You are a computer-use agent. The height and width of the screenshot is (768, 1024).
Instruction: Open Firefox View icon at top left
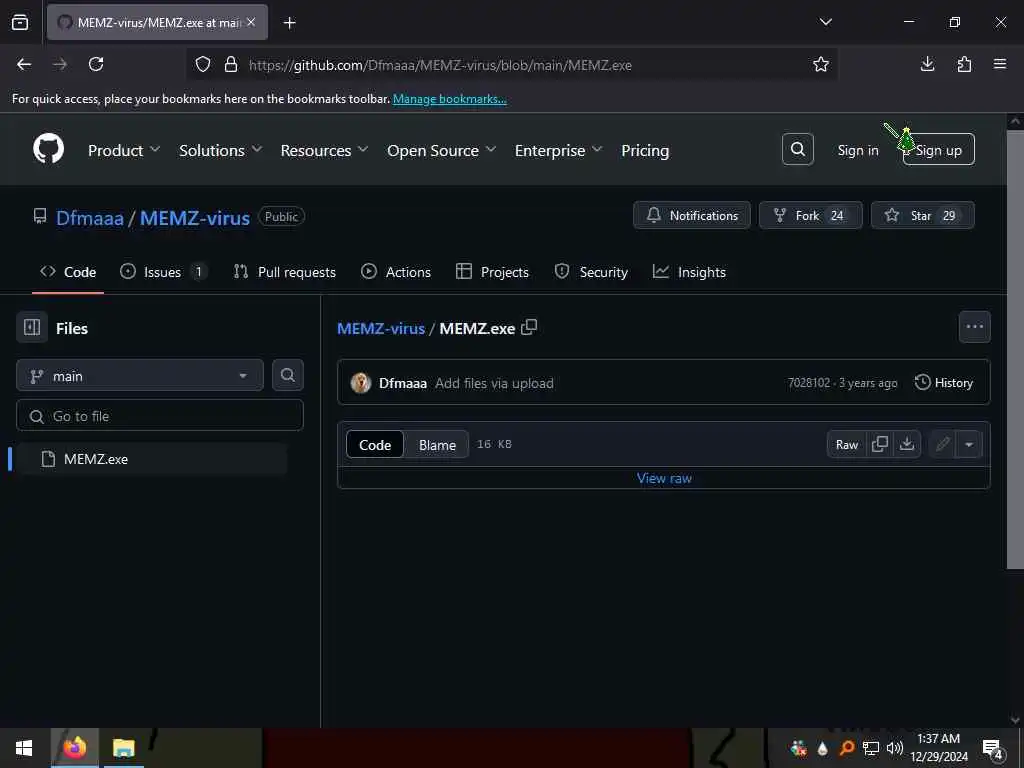coord(20,22)
